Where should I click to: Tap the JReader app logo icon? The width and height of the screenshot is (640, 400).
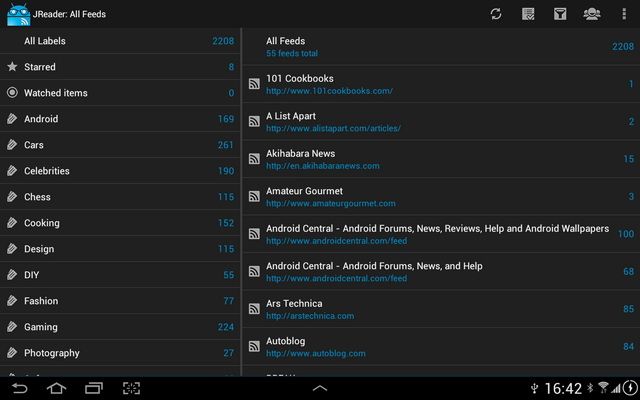[18, 15]
